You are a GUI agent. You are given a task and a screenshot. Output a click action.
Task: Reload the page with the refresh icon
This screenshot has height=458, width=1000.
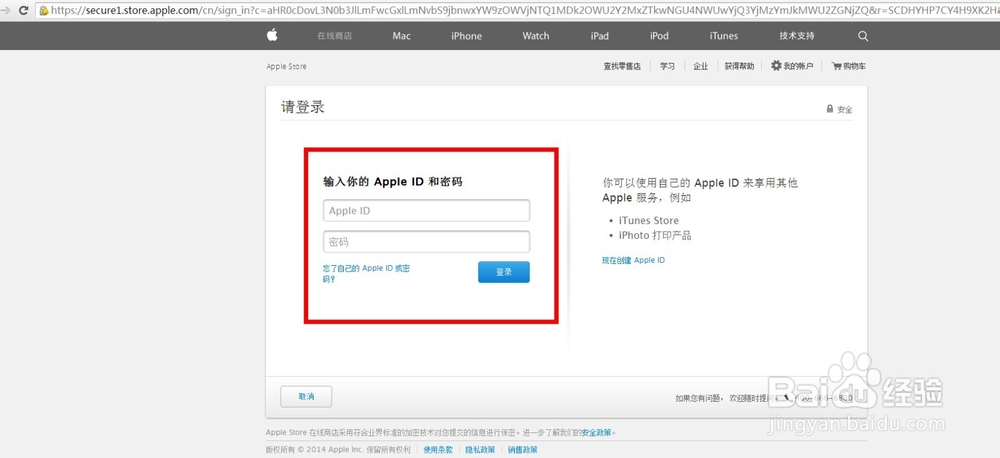[x=24, y=11]
